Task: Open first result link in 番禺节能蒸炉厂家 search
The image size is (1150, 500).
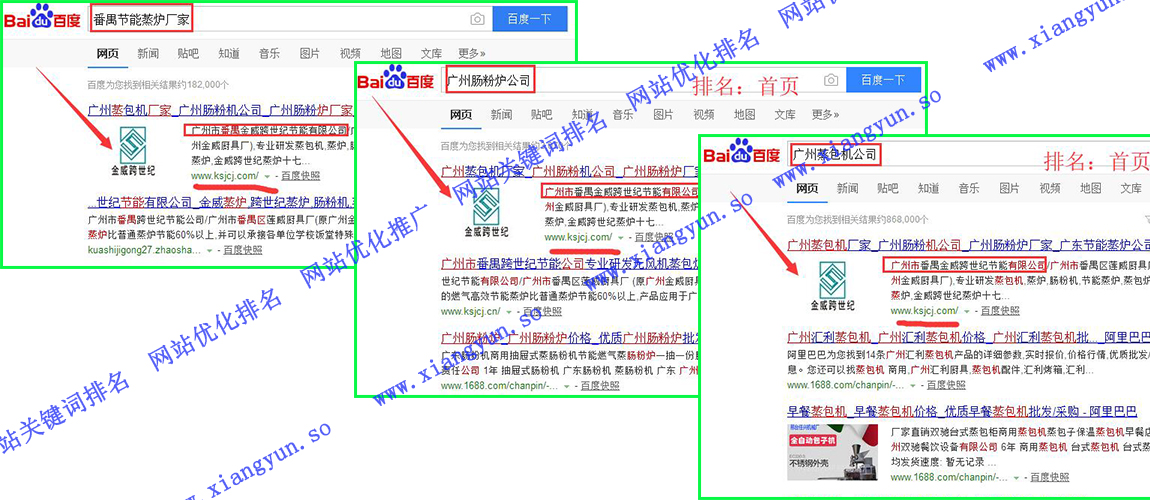Action: tap(221, 111)
